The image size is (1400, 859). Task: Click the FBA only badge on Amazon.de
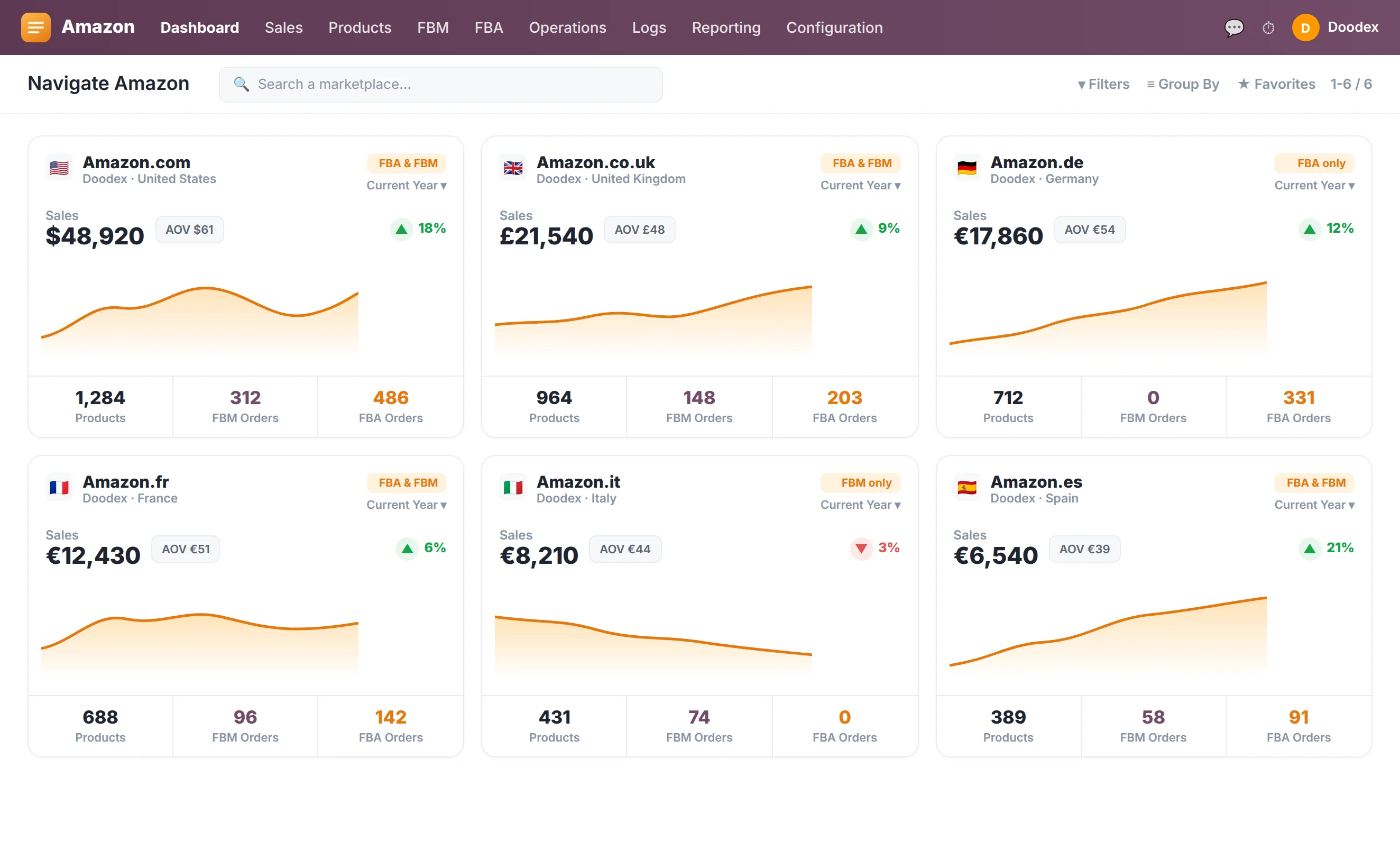coord(1314,163)
